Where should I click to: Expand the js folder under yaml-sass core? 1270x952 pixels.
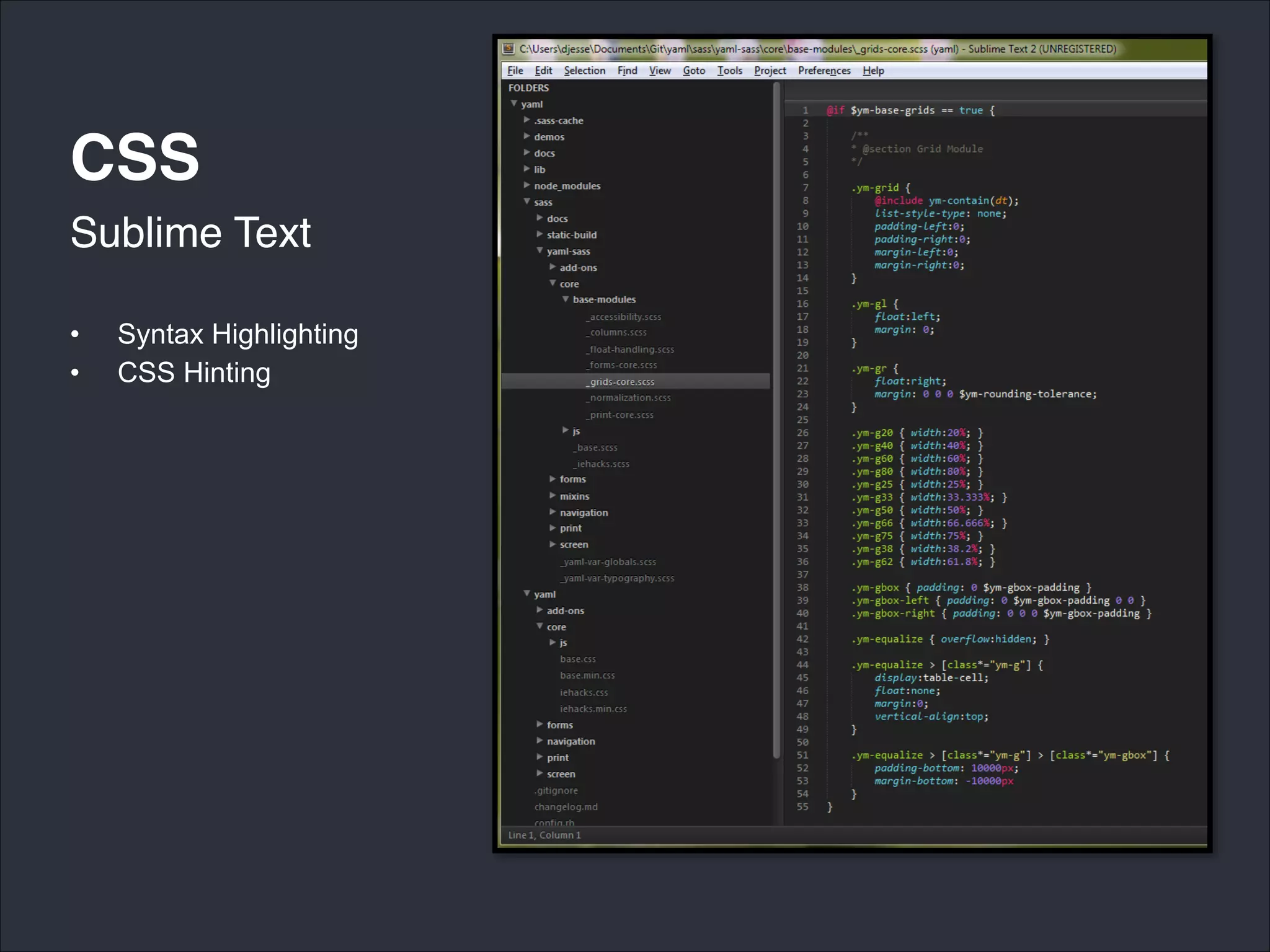[x=566, y=430]
